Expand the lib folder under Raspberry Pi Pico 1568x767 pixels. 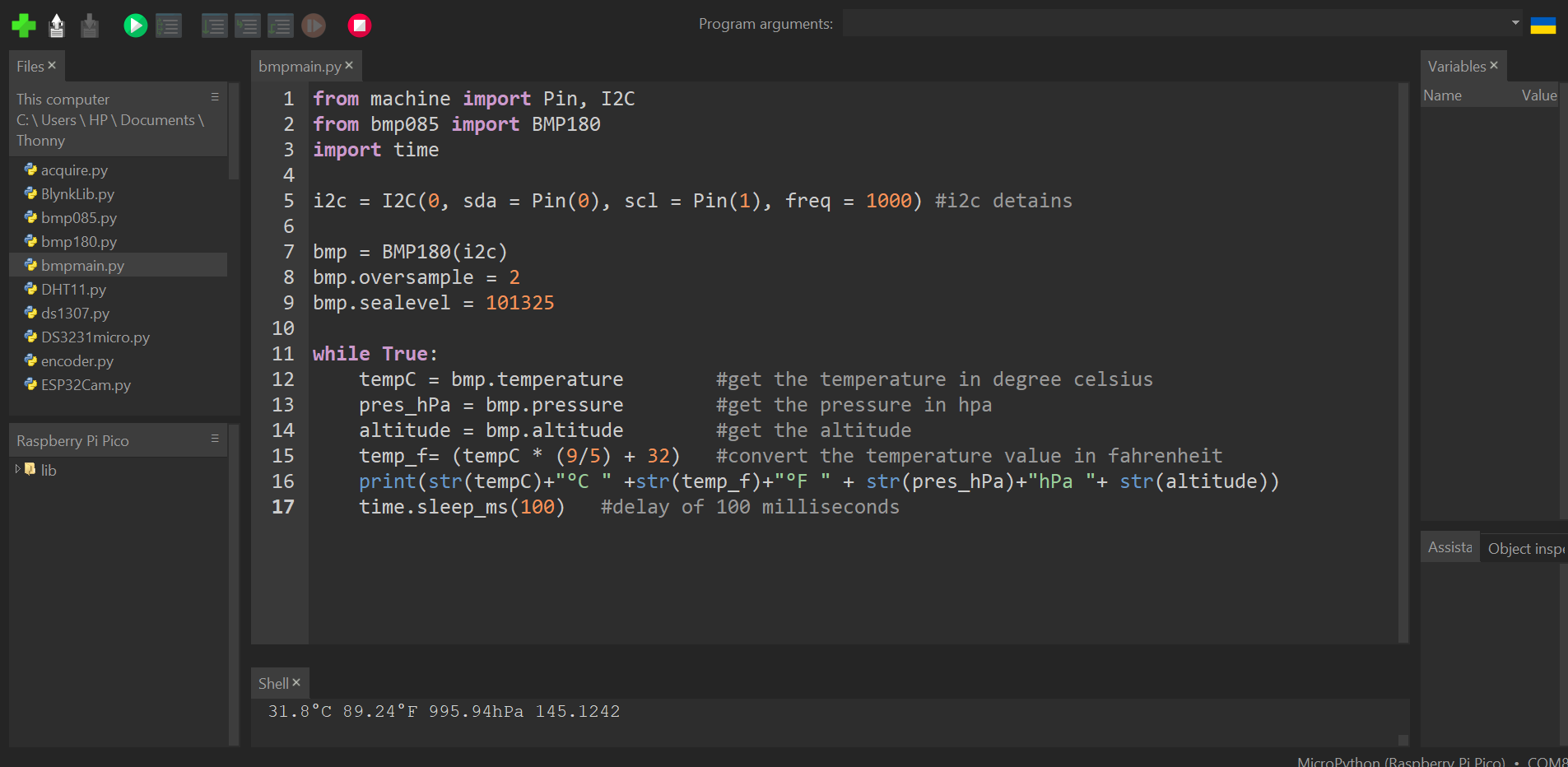(x=17, y=470)
